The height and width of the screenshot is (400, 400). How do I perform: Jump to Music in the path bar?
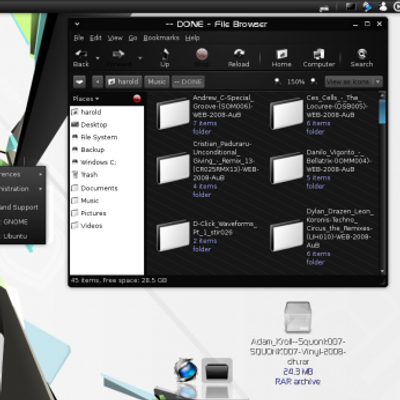157,82
